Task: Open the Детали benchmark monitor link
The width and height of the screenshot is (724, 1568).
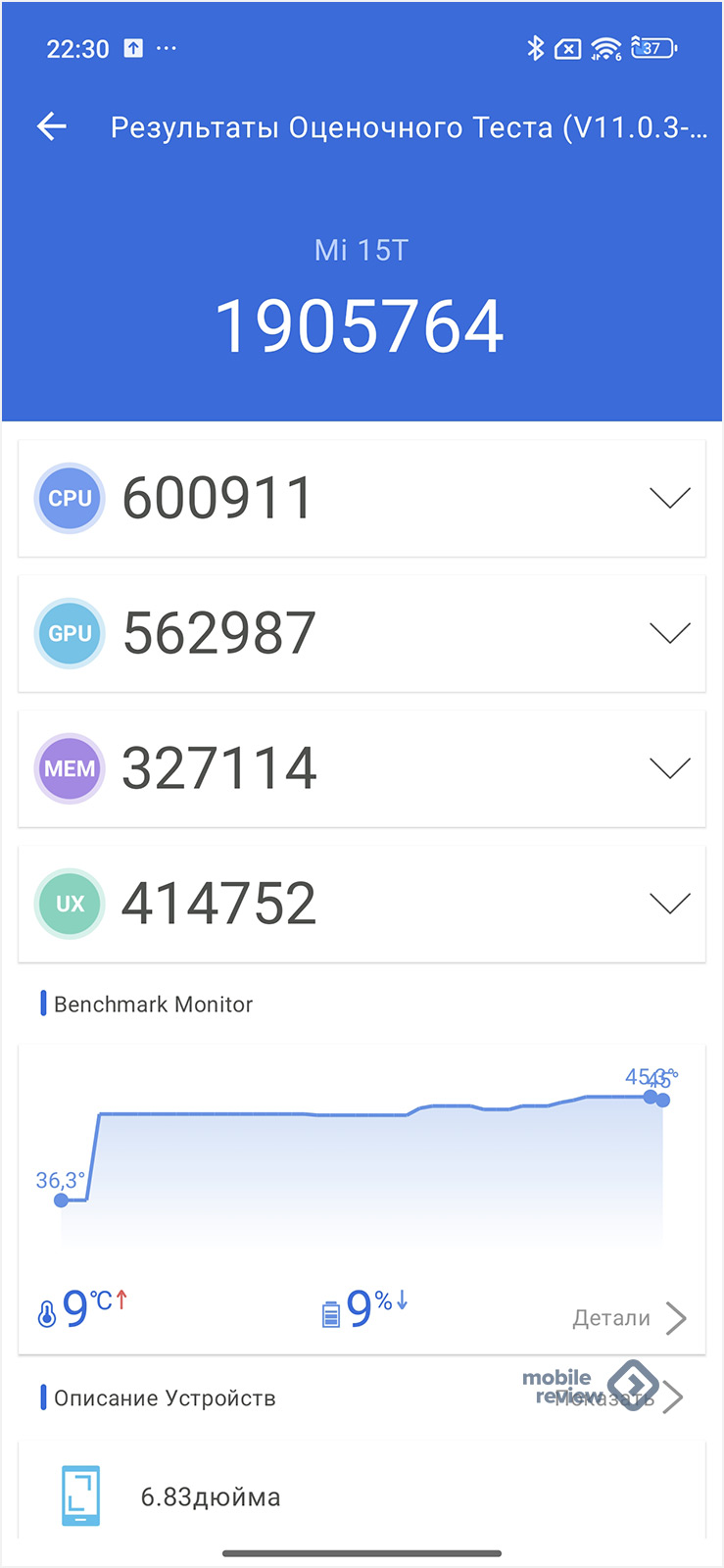Action: (x=628, y=1318)
